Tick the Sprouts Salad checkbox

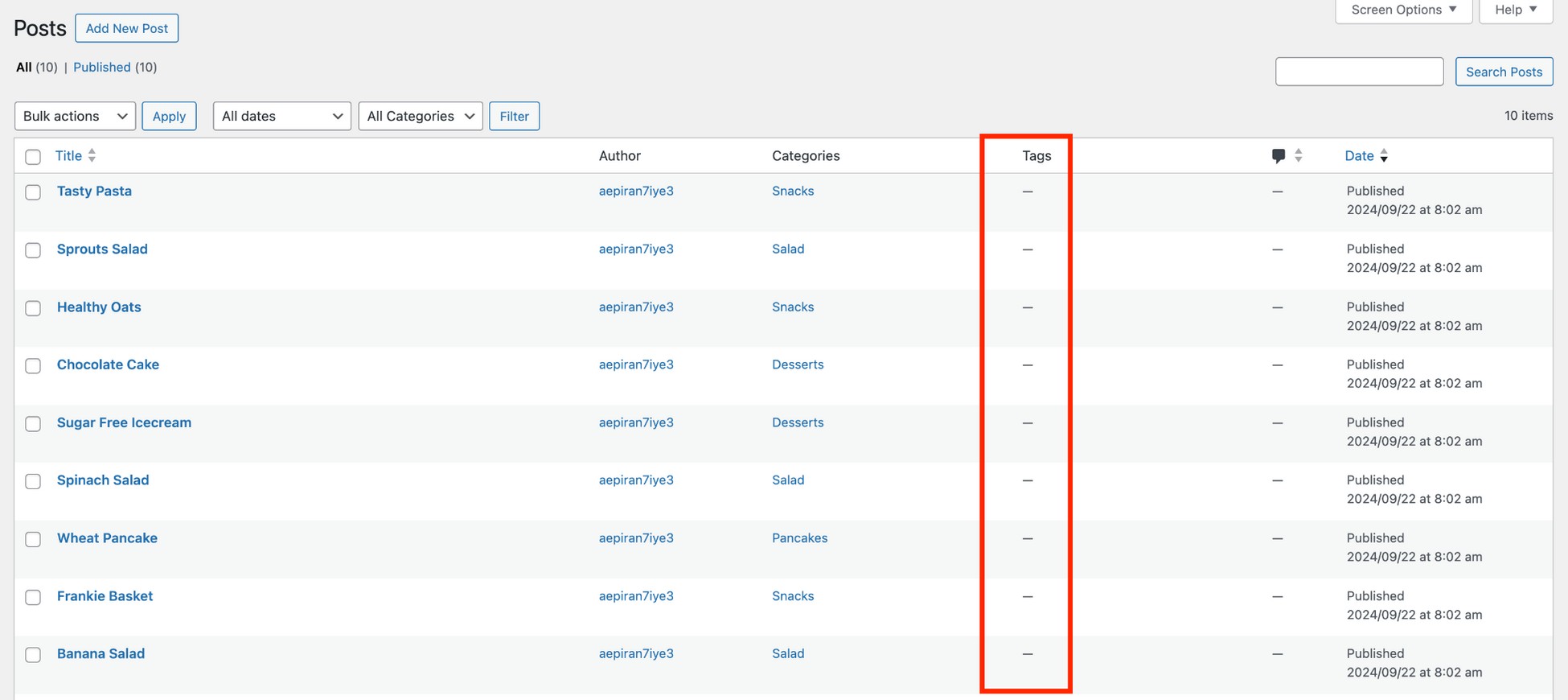(x=33, y=250)
